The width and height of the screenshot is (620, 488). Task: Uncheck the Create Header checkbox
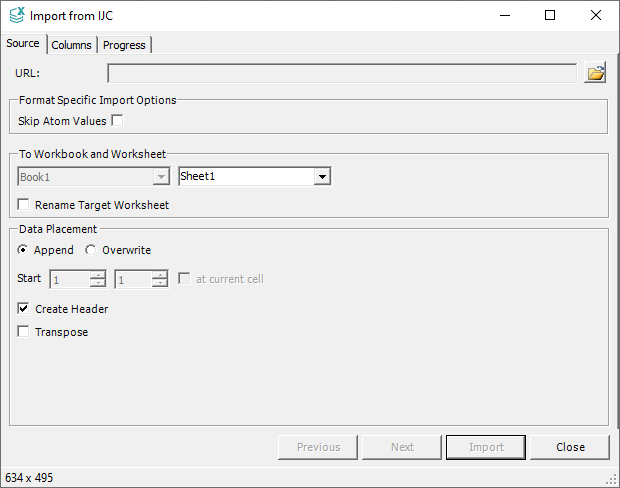click(24, 309)
